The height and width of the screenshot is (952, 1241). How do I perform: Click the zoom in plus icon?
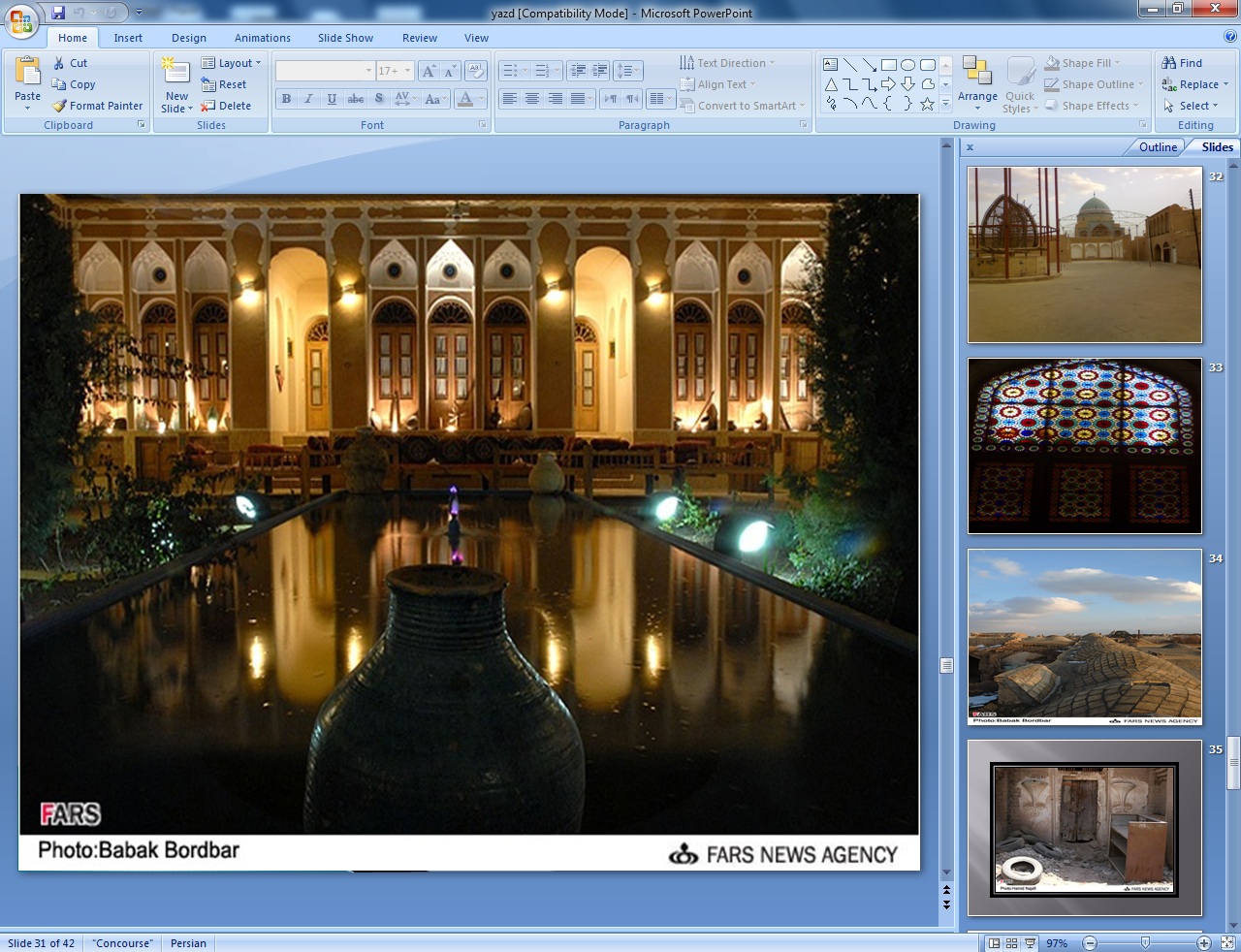point(1203,943)
